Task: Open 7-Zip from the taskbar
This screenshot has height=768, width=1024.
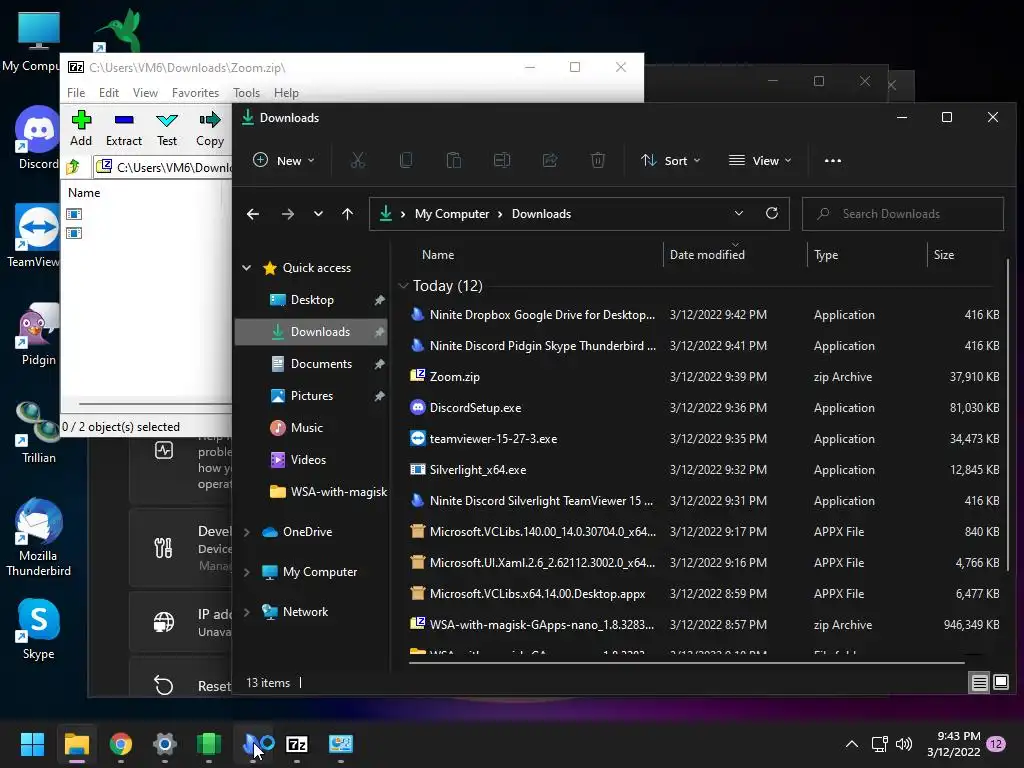Action: coord(297,744)
